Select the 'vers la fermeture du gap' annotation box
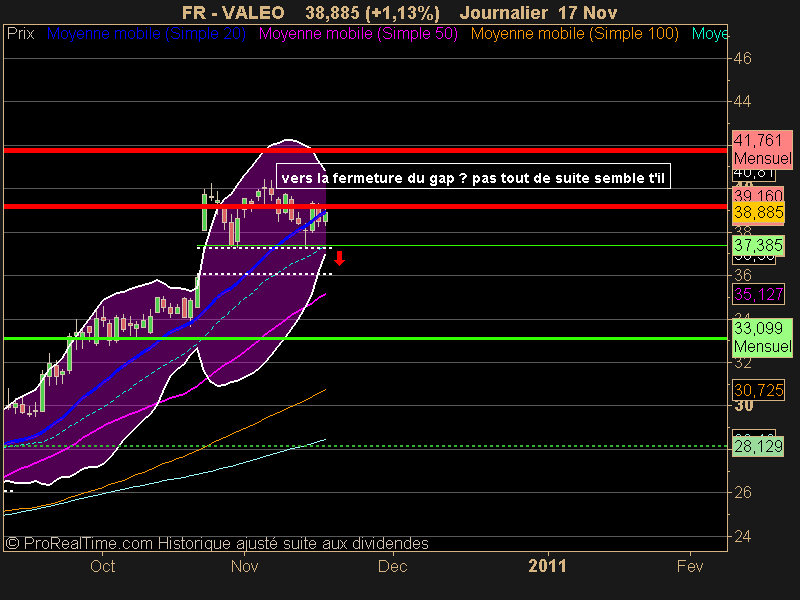This screenshot has height=600, width=800. click(x=473, y=177)
